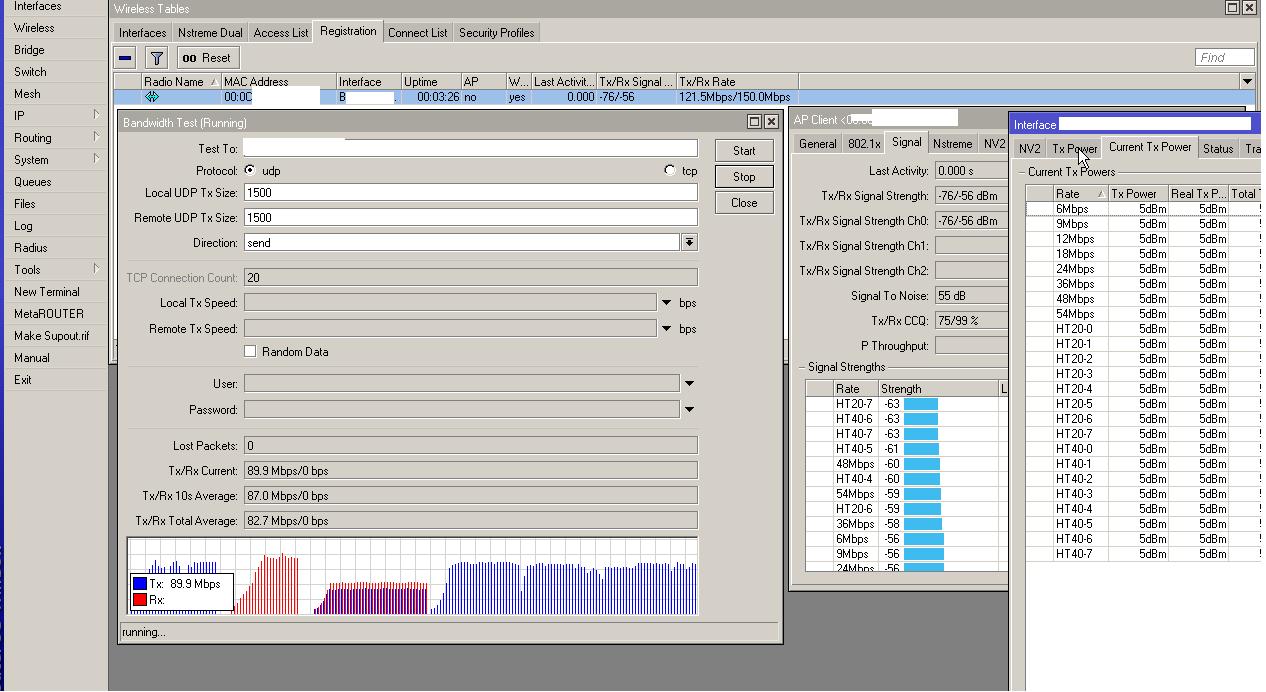This screenshot has height=692, width=1266.
Task: Sort registration table by Uptime column
Action: (x=431, y=82)
